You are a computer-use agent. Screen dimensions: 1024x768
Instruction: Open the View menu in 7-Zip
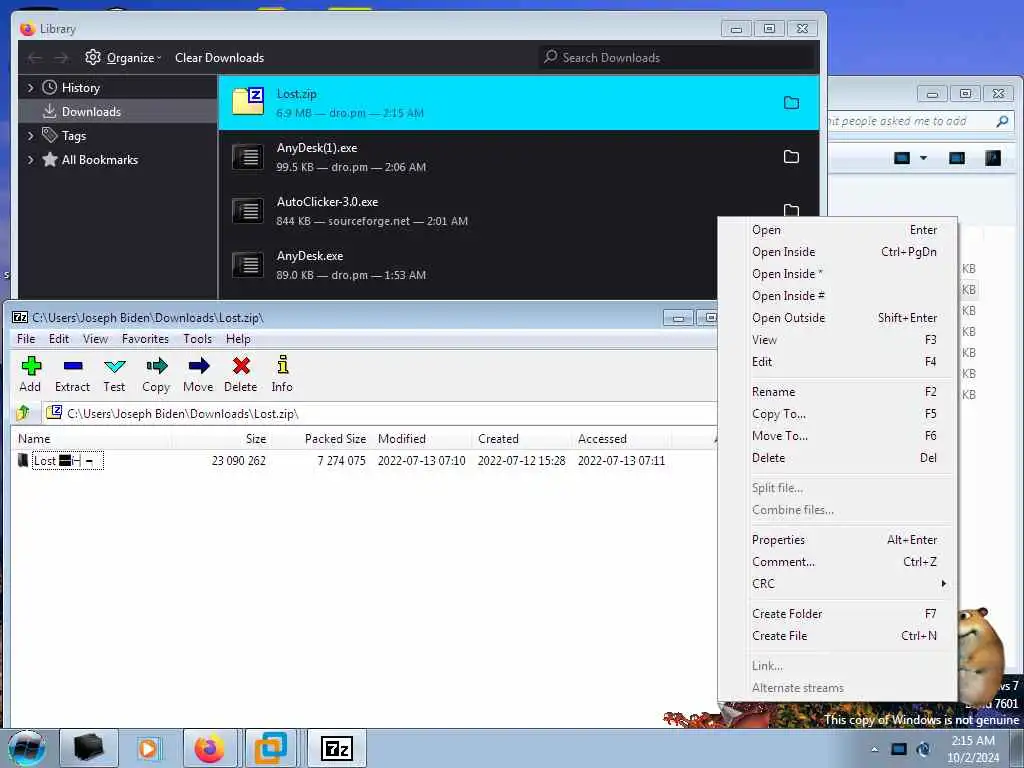95,338
